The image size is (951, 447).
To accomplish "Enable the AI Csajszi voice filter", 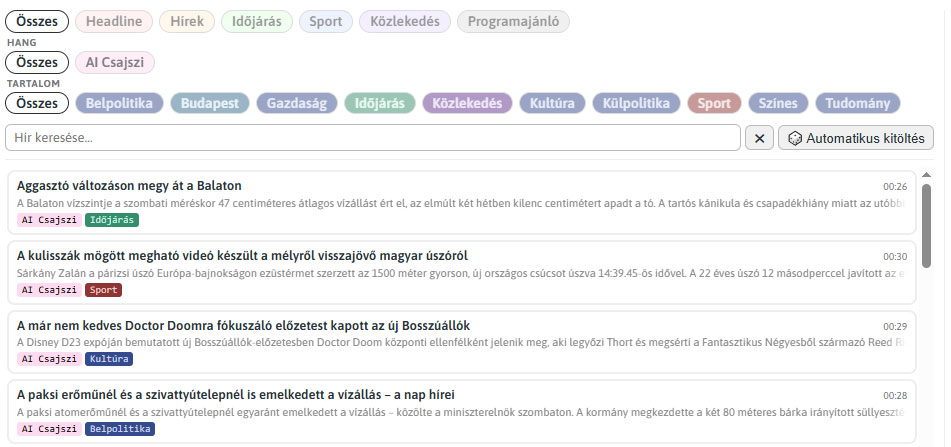I will click(115, 62).
